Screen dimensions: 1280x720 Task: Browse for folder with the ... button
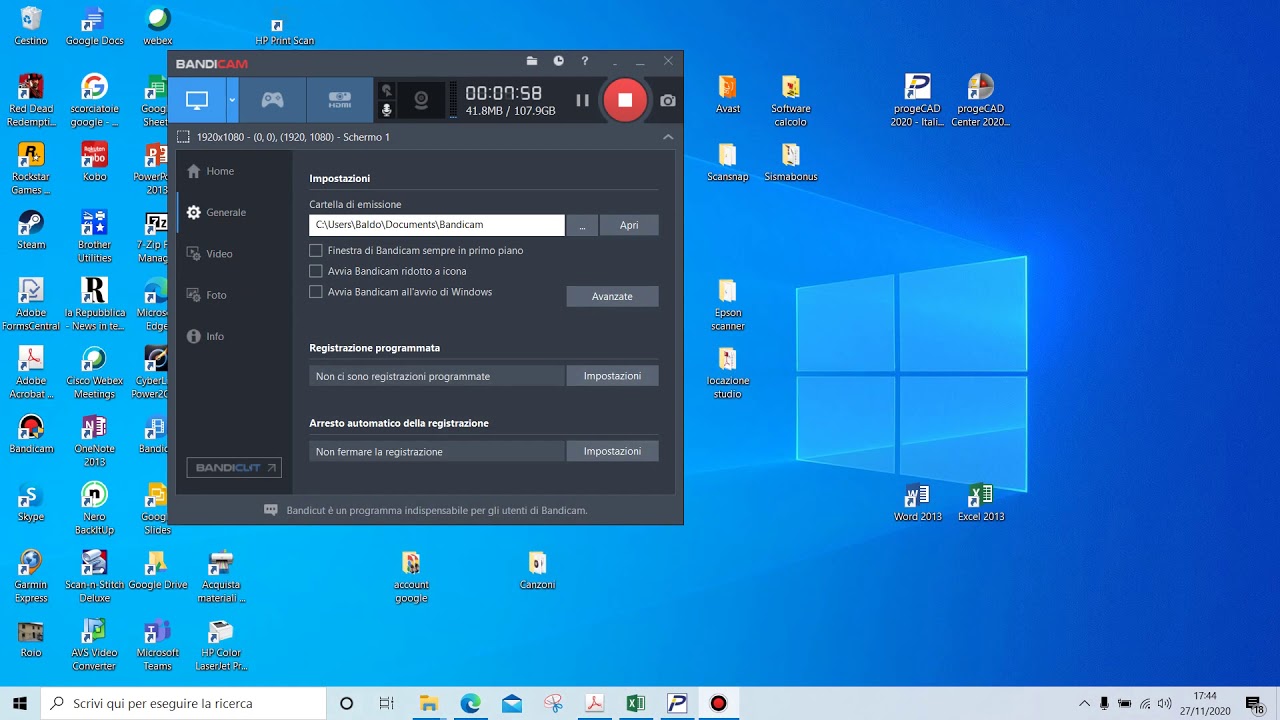click(x=582, y=225)
